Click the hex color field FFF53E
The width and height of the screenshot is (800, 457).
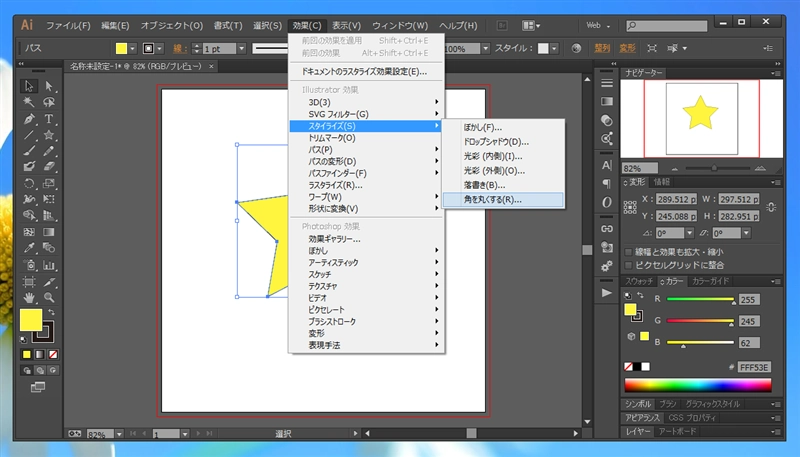click(x=754, y=367)
